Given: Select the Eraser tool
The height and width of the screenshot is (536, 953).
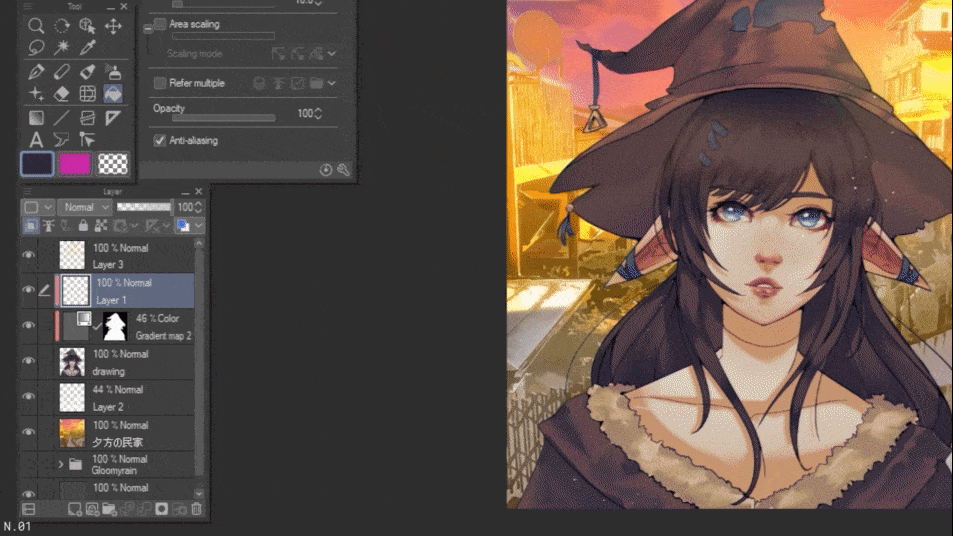Looking at the screenshot, I should (x=61, y=94).
